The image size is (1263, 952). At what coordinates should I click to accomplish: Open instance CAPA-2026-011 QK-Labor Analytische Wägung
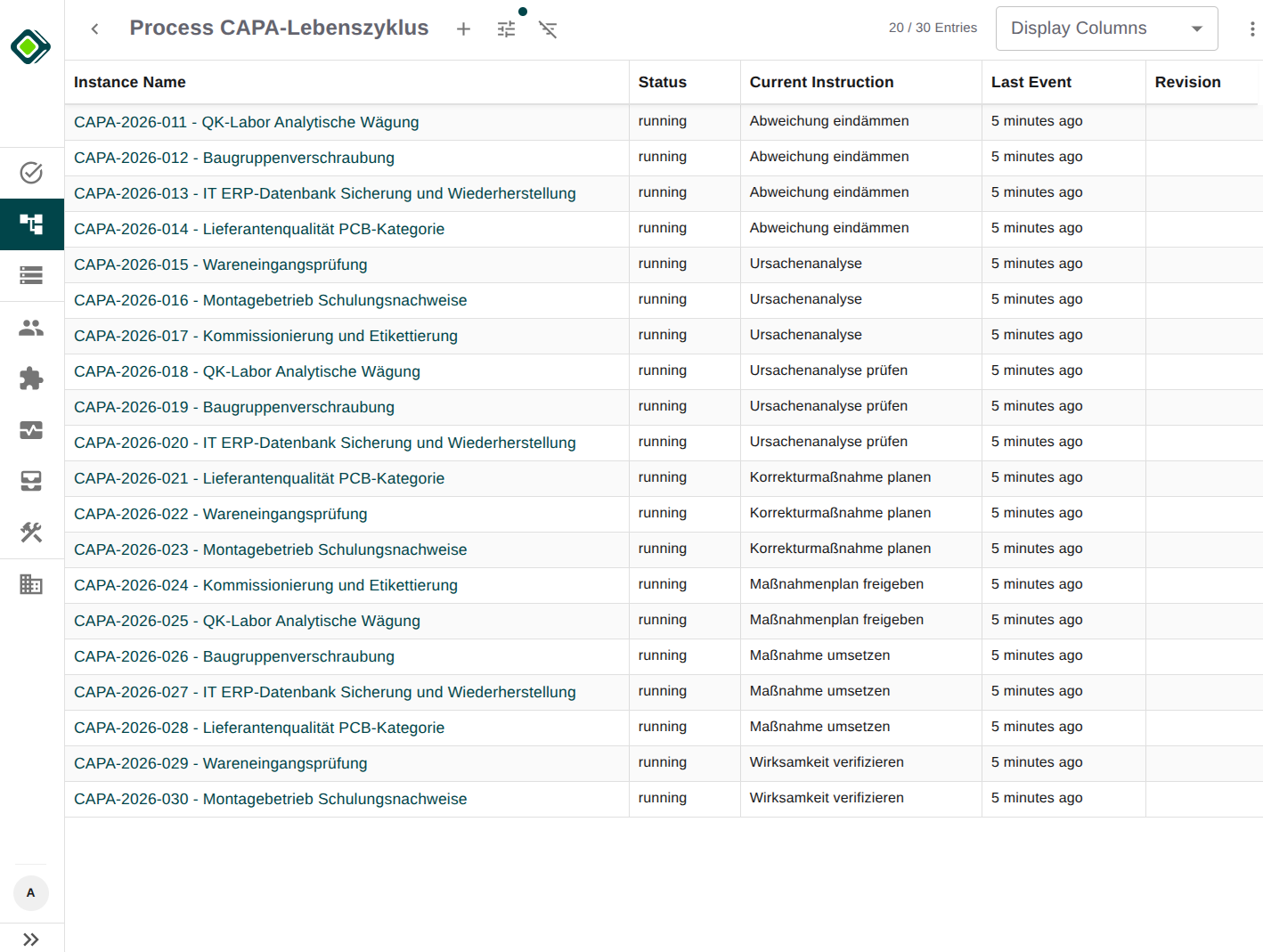click(247, 122)
